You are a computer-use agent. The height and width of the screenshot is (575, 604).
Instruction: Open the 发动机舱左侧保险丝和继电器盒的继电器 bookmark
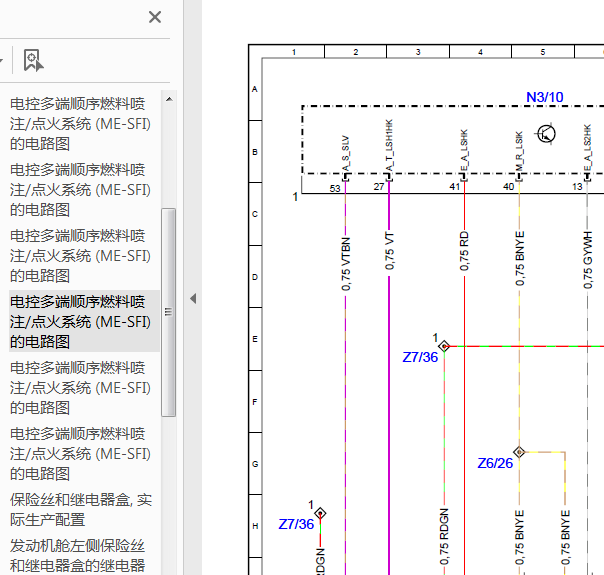77,556
